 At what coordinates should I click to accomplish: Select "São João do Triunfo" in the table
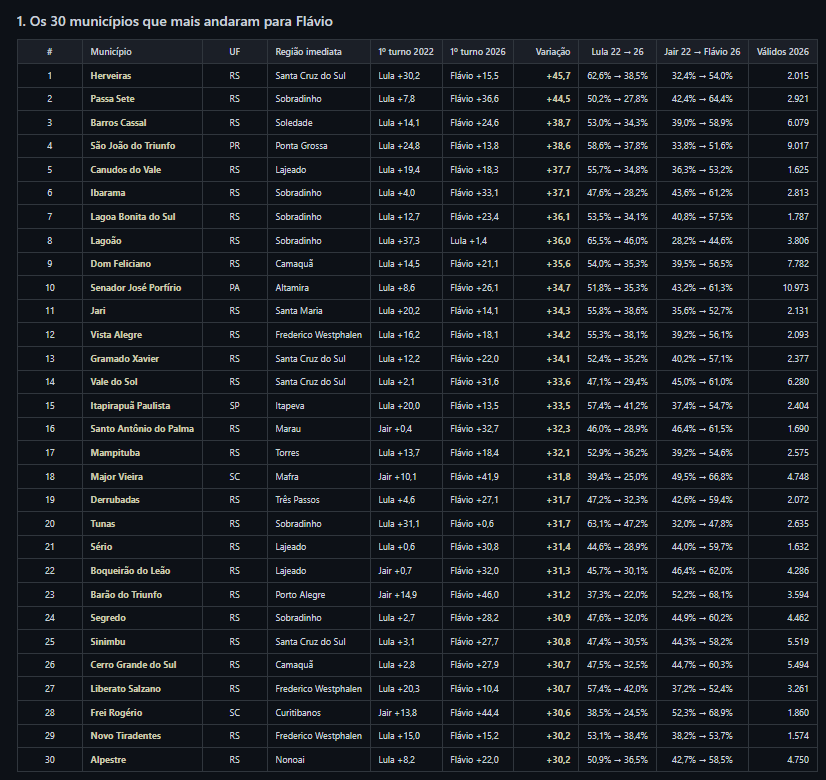pyautogui.click(x=133, y=146)
